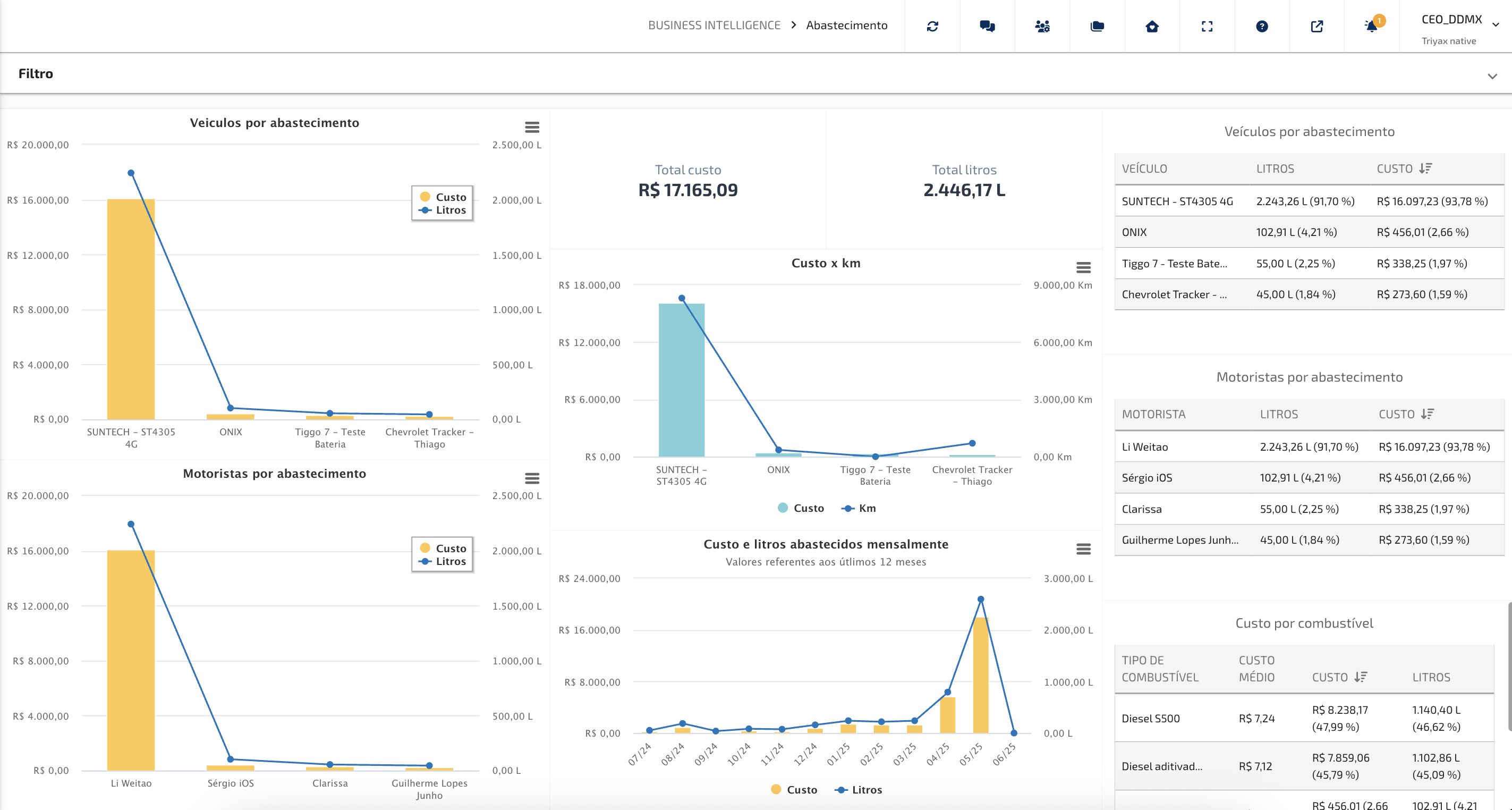The image size is (1512, 810).
Task: Click the folders icon in header
Action: coord(1097,27)
